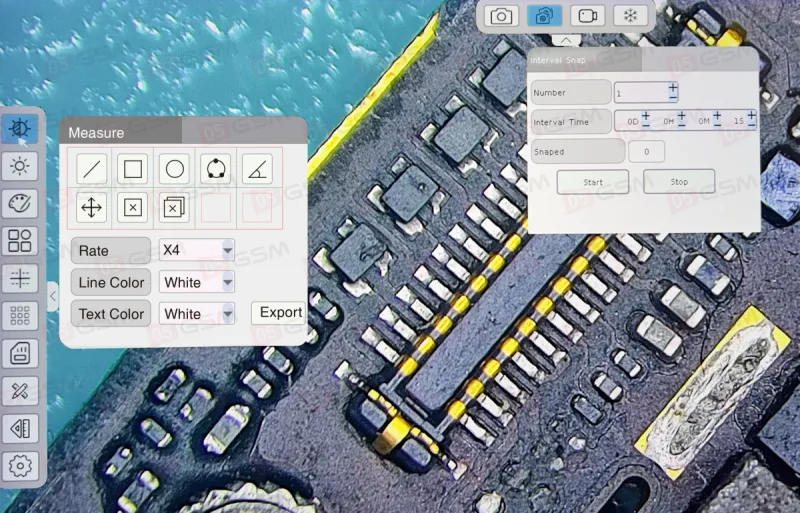Select the angle measurement tool
800x513 pixels.
coord(257,169)
